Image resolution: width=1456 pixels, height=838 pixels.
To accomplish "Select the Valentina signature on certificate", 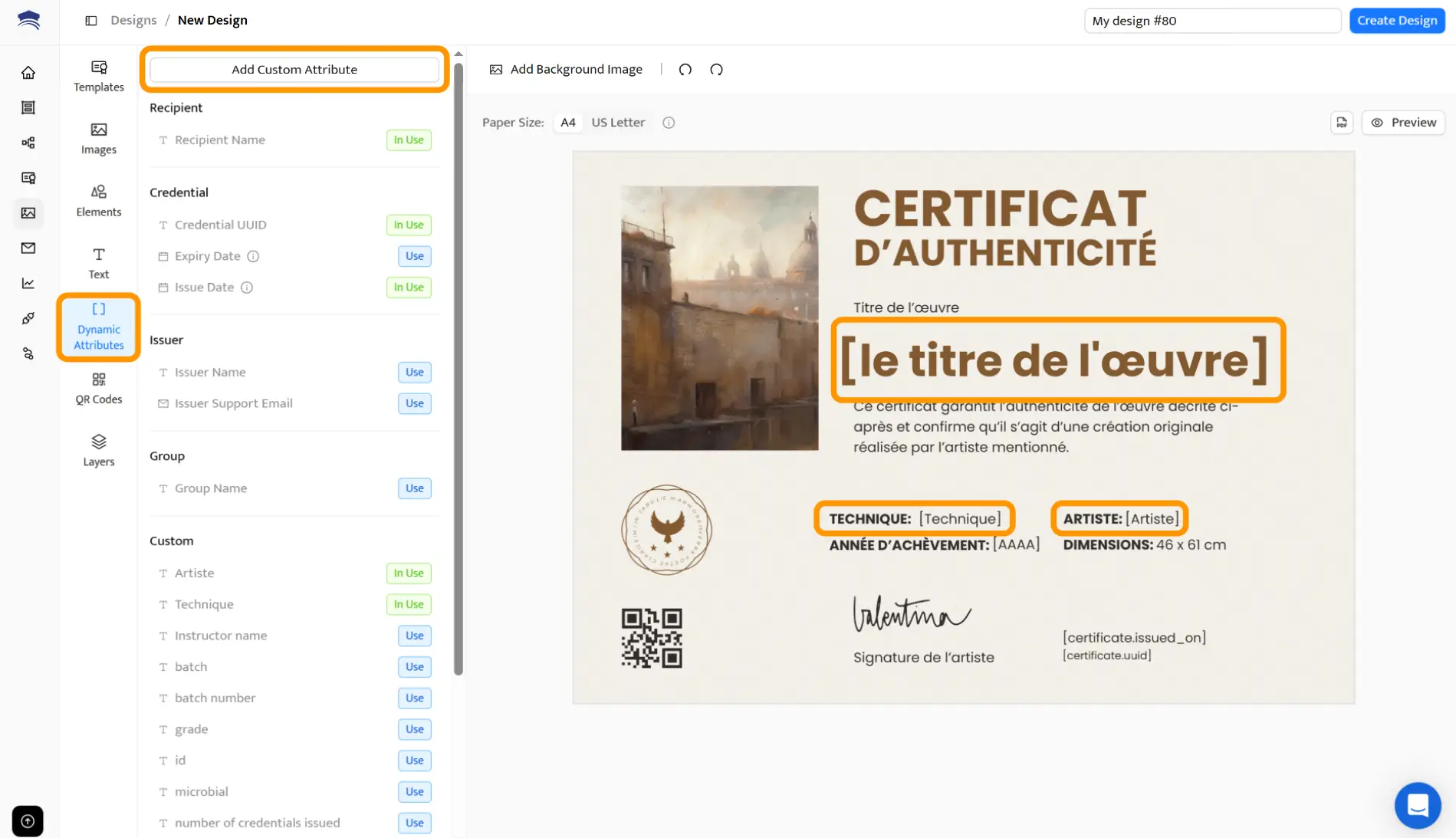I will click(x=912, y=613).
